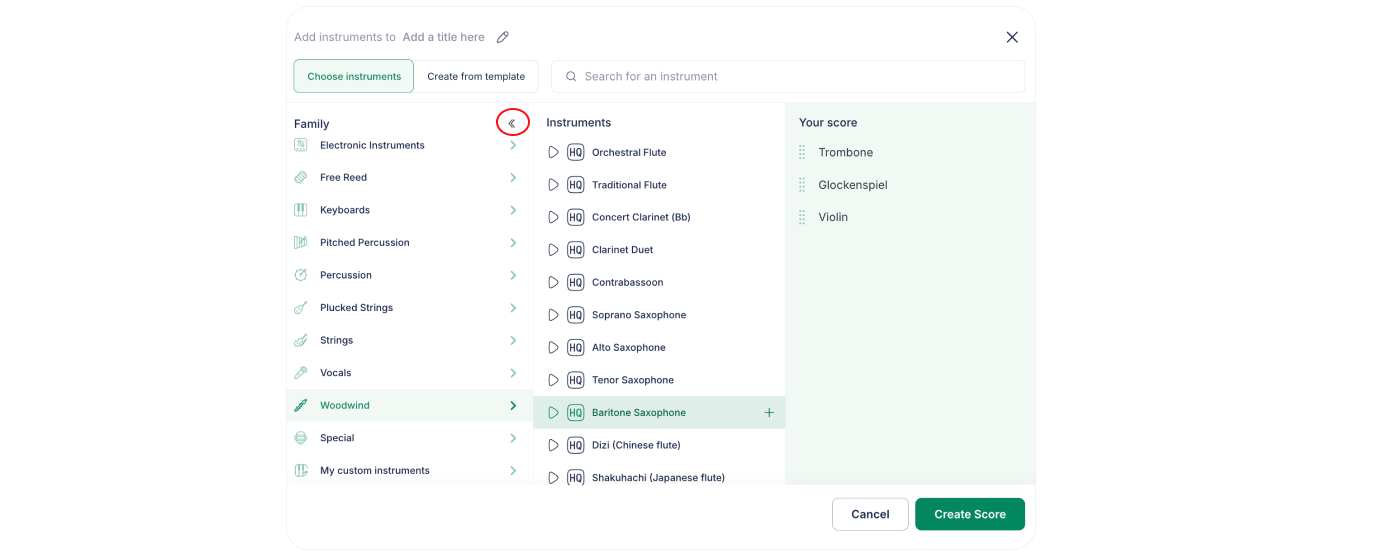Preview the Orchestral Flute sound
Image resolution: width=1400 pixels, height=560 pixels.
tap(553, 153)
